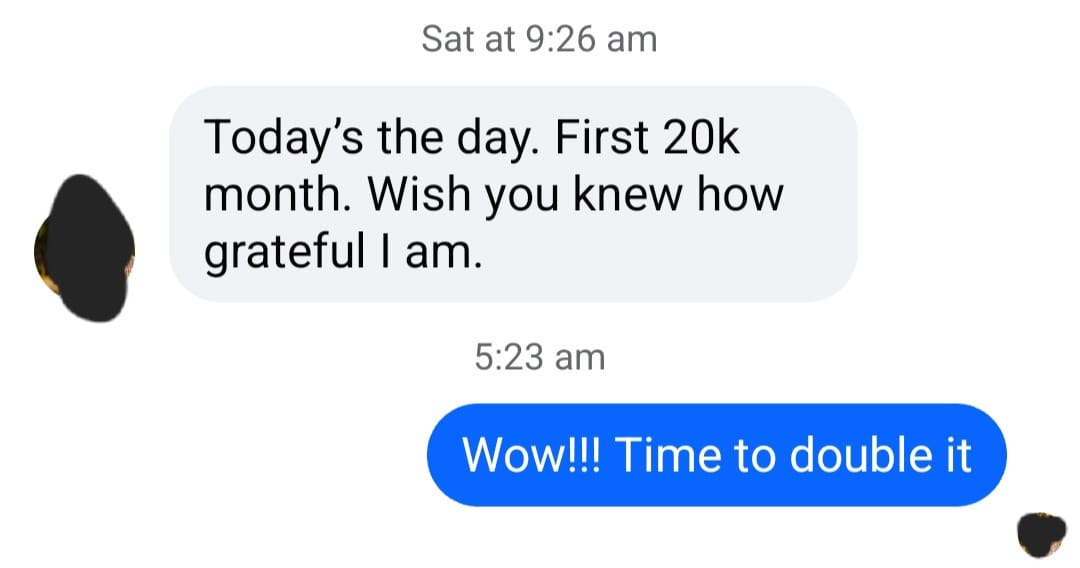This screenshot has height=568, width=1080.
Task: Click 'knew how' in the gray bubble
Action: point(678,193)
